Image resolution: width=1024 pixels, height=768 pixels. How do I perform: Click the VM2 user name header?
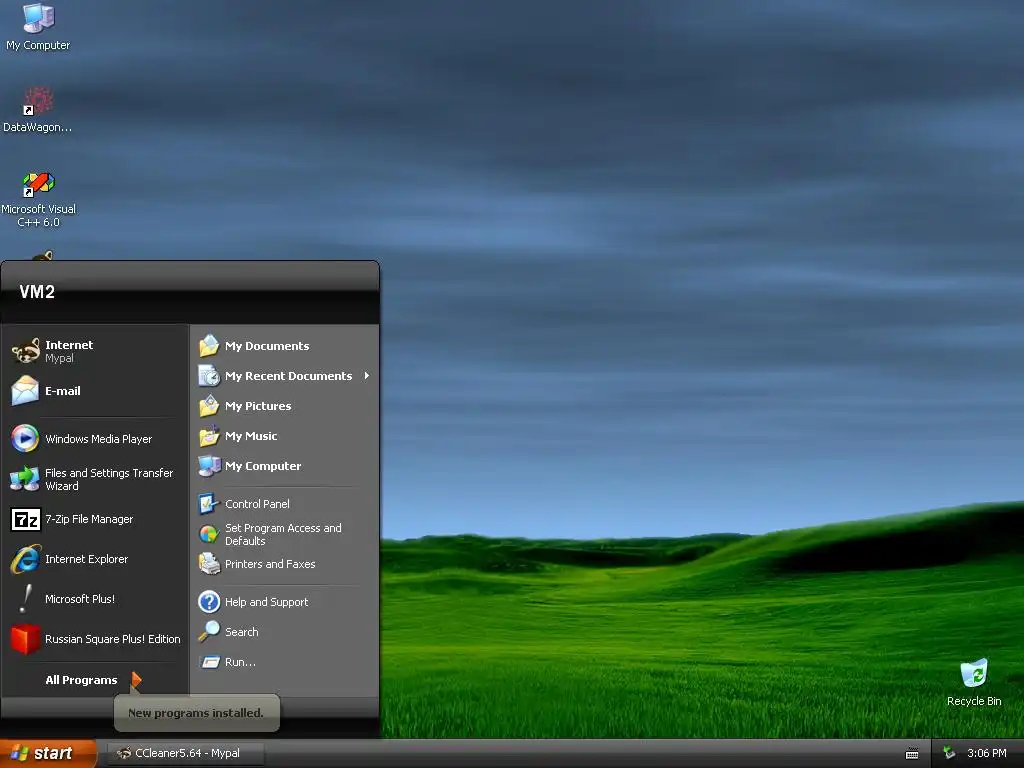pos(37,291)
